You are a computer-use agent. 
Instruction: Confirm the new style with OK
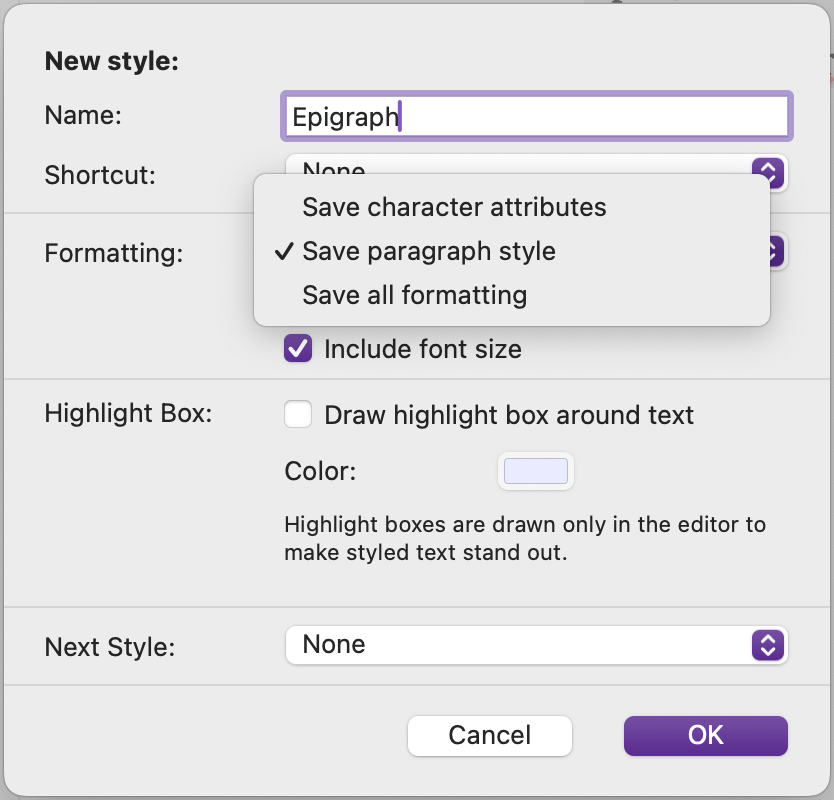(x=705, y=736)
